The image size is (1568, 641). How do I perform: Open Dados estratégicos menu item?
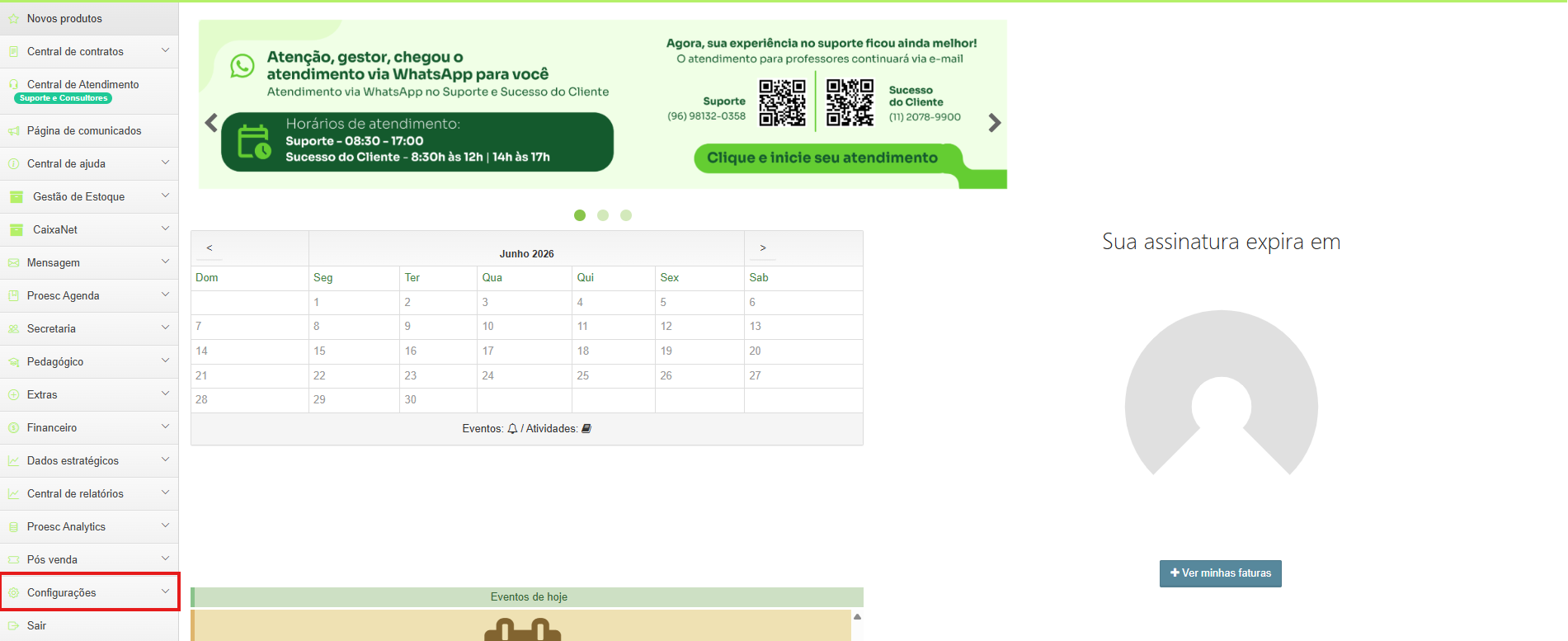89,460
